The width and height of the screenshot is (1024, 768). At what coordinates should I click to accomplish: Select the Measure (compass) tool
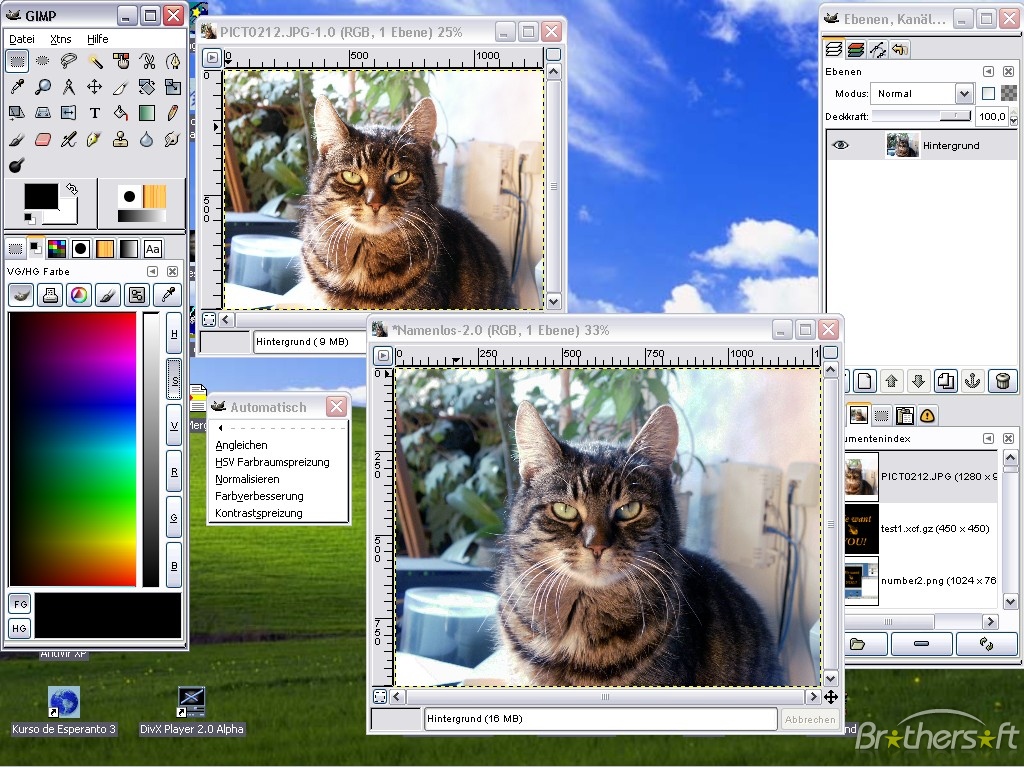pos(67,88)
